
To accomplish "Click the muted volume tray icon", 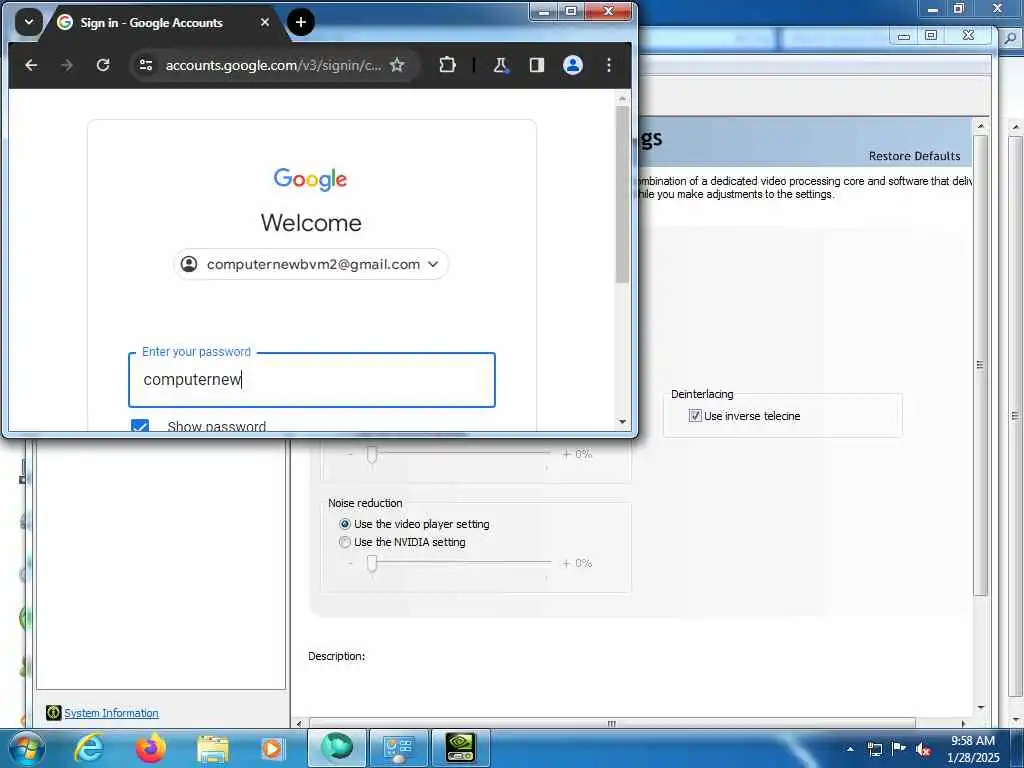I will pyautogui.click(x=923, y=750).
